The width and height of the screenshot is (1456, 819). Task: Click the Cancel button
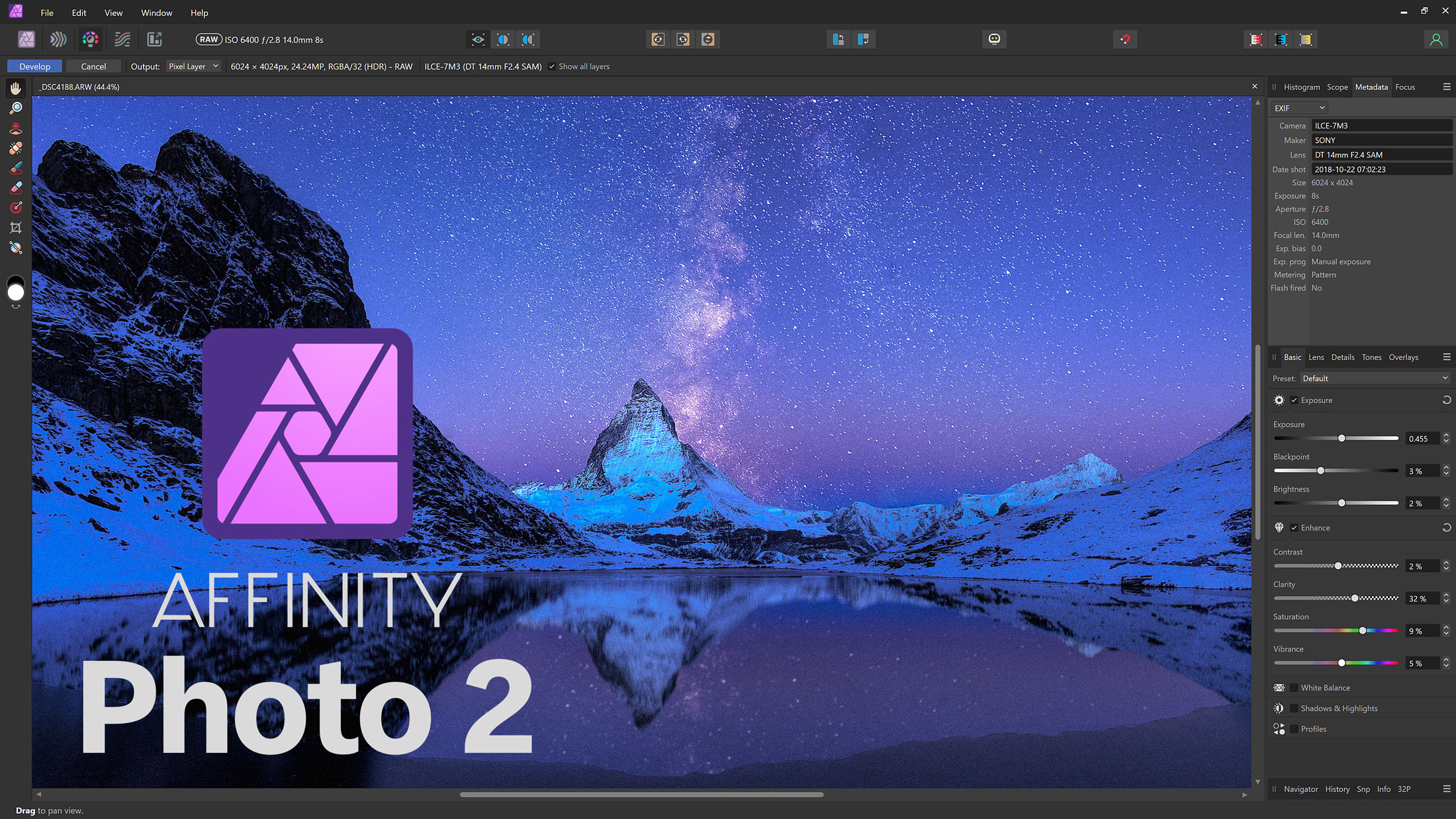tap(93, 67)
